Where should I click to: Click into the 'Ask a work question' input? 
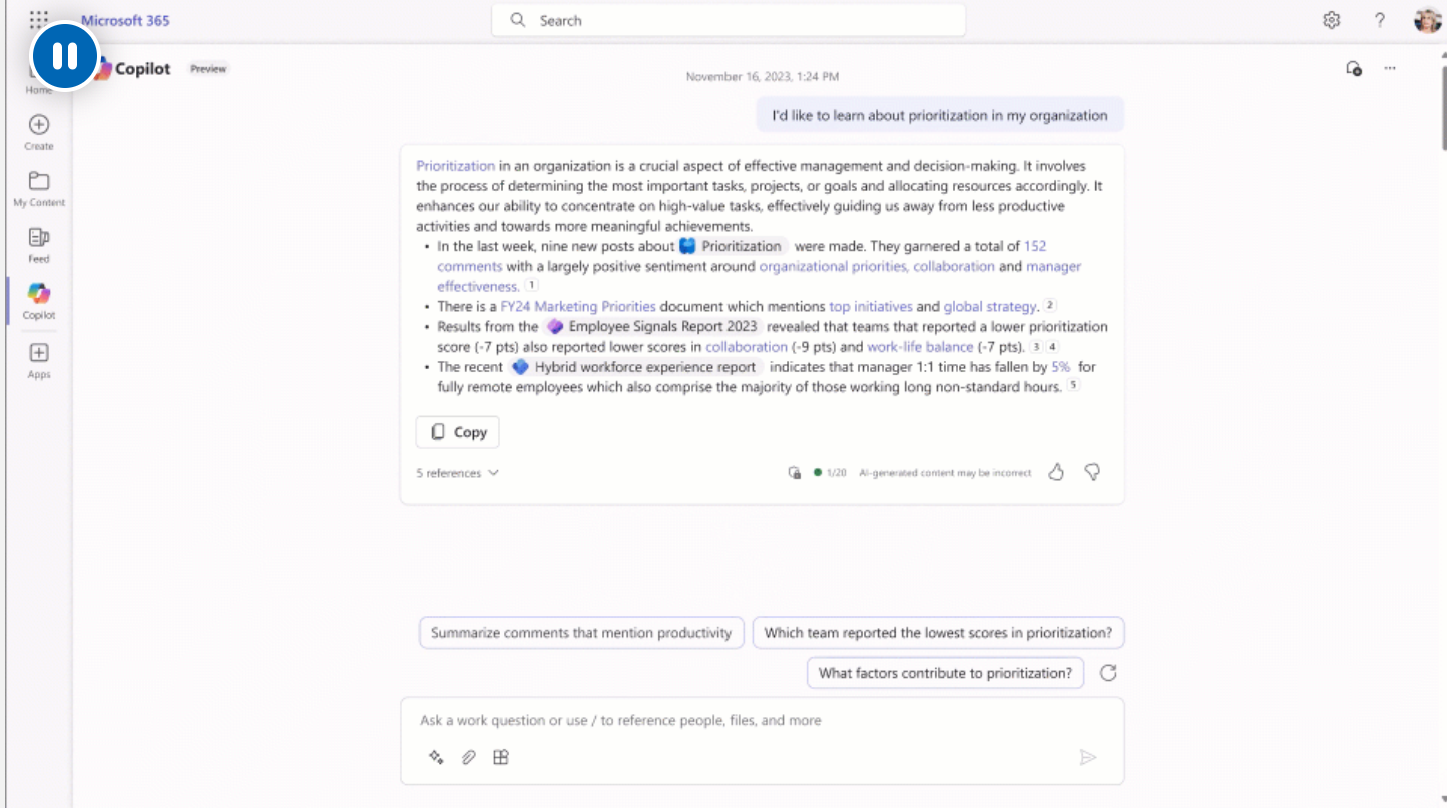pos(762,720)
